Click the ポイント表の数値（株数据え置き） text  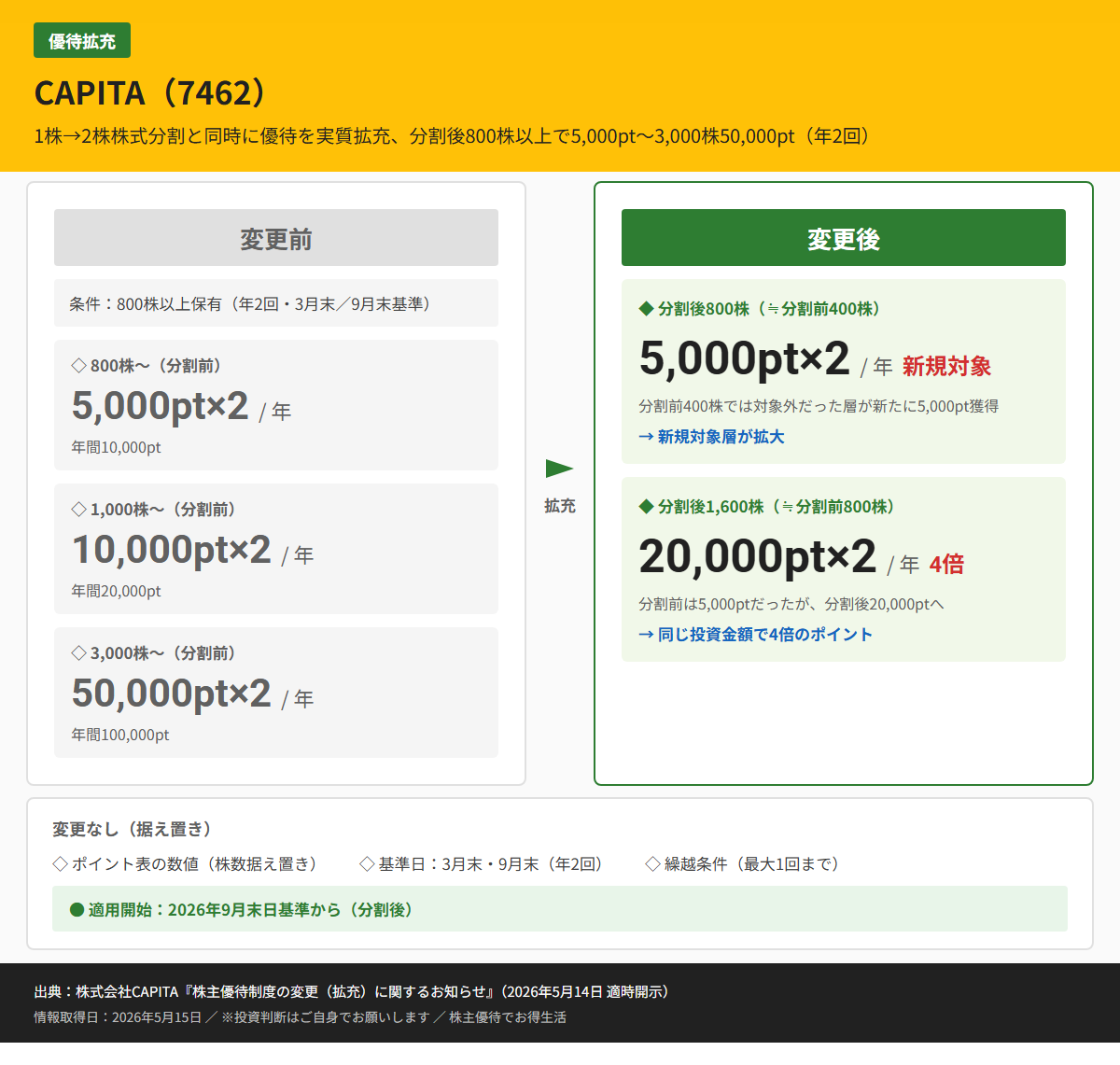[194, 863]
